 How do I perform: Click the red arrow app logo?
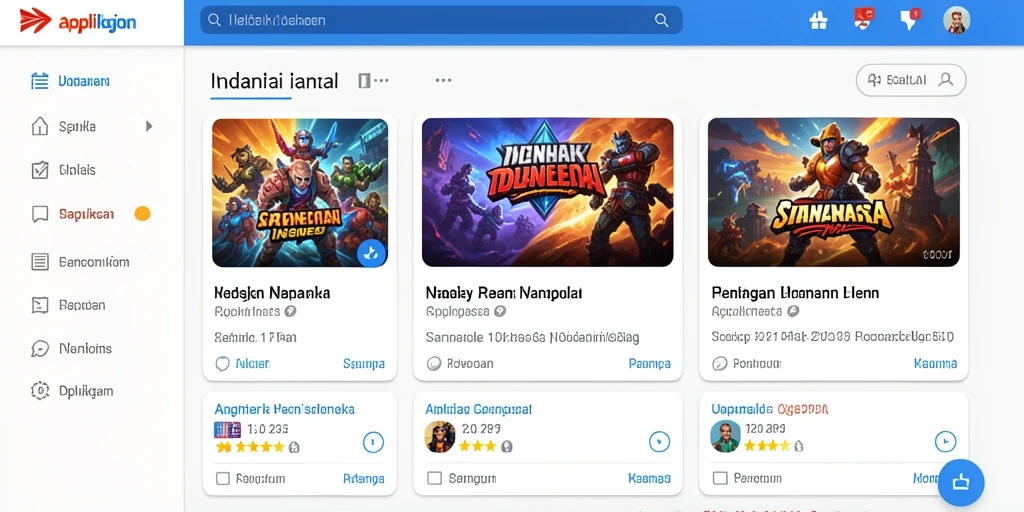point(35,21)
